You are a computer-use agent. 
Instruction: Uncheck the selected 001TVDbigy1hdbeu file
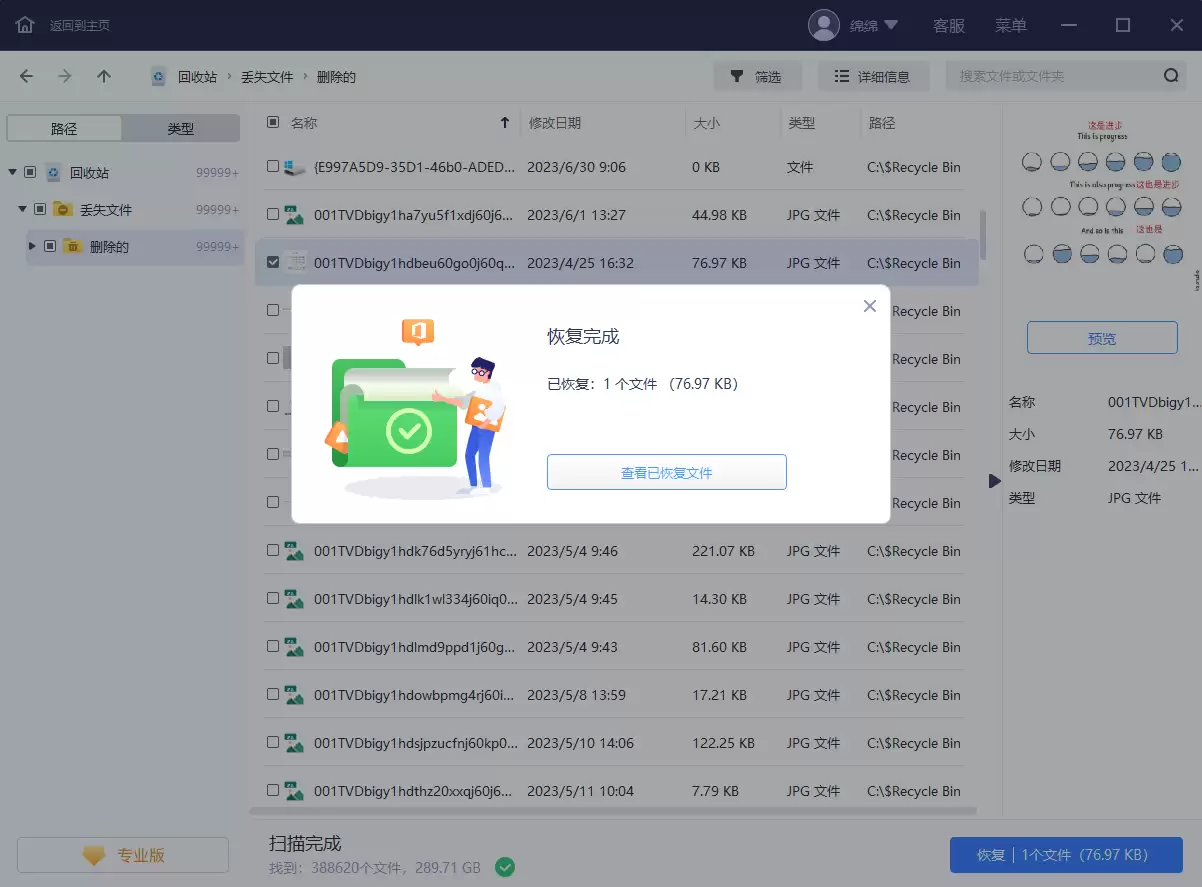click(274, 262)
